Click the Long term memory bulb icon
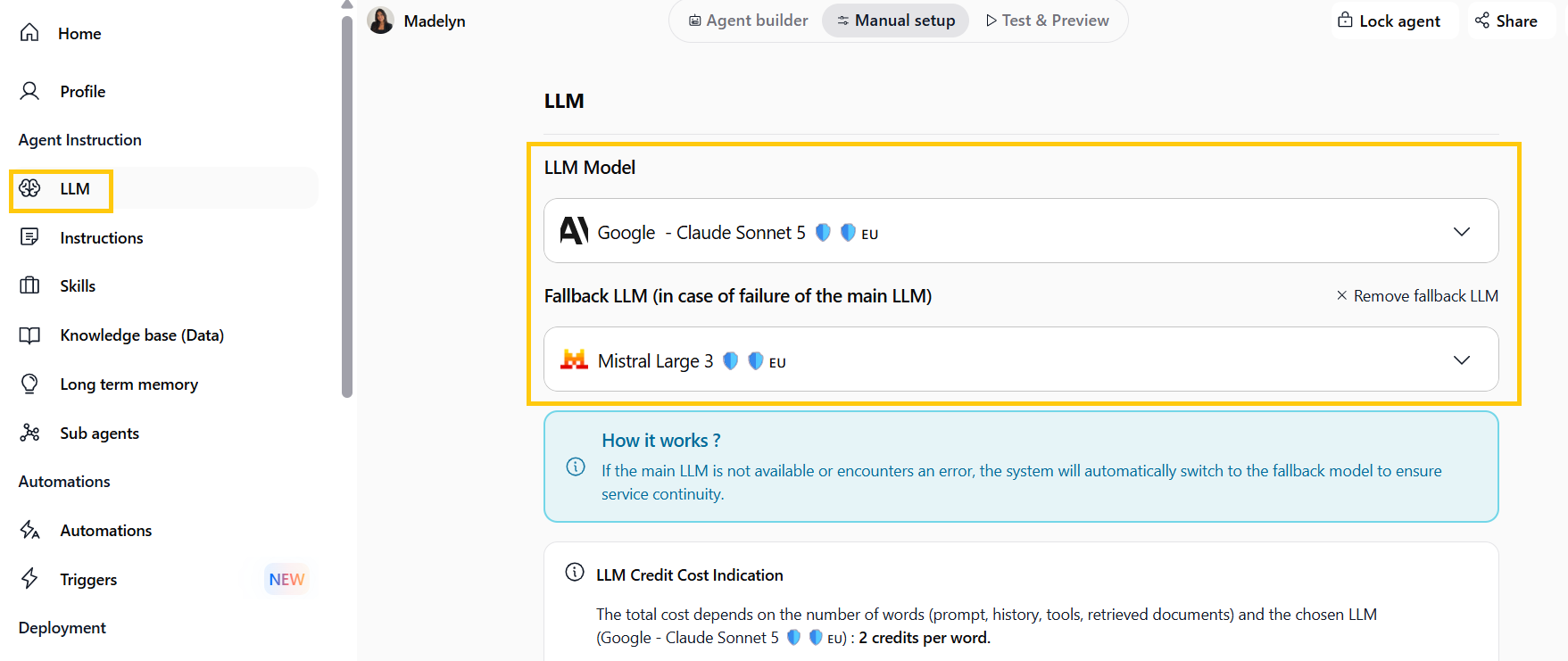 coord(29,384)
